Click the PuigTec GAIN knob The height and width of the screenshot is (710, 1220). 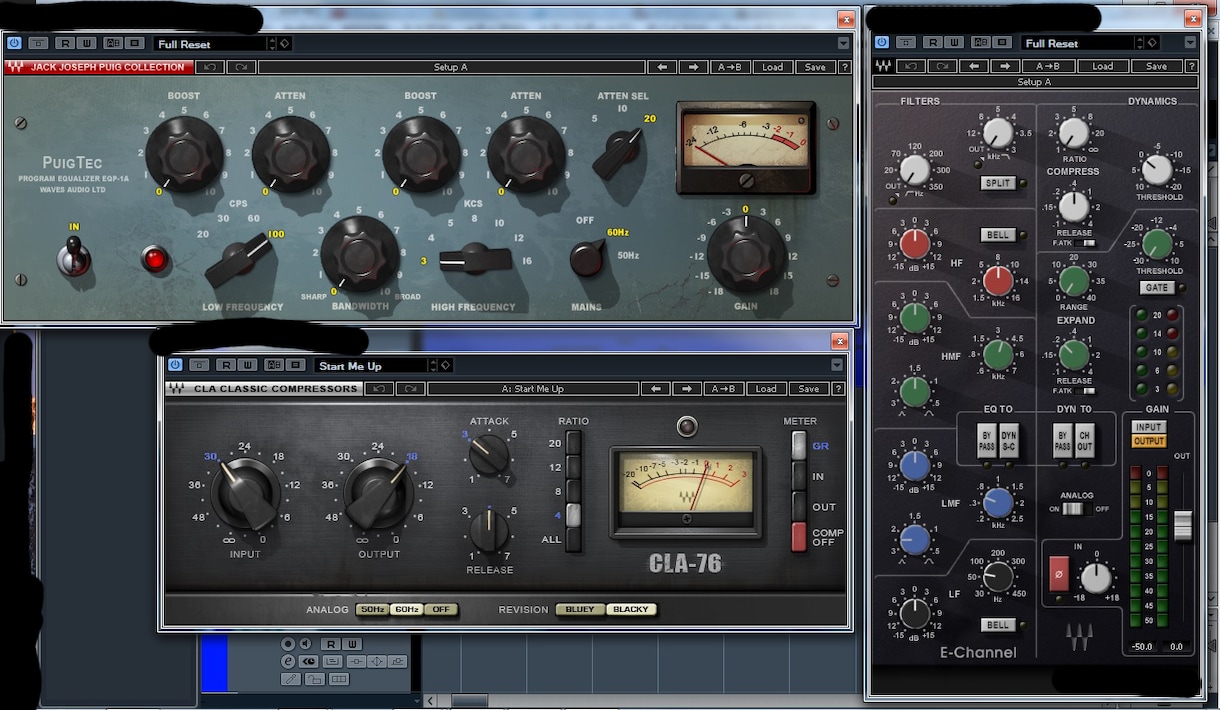tap(745, 255)
